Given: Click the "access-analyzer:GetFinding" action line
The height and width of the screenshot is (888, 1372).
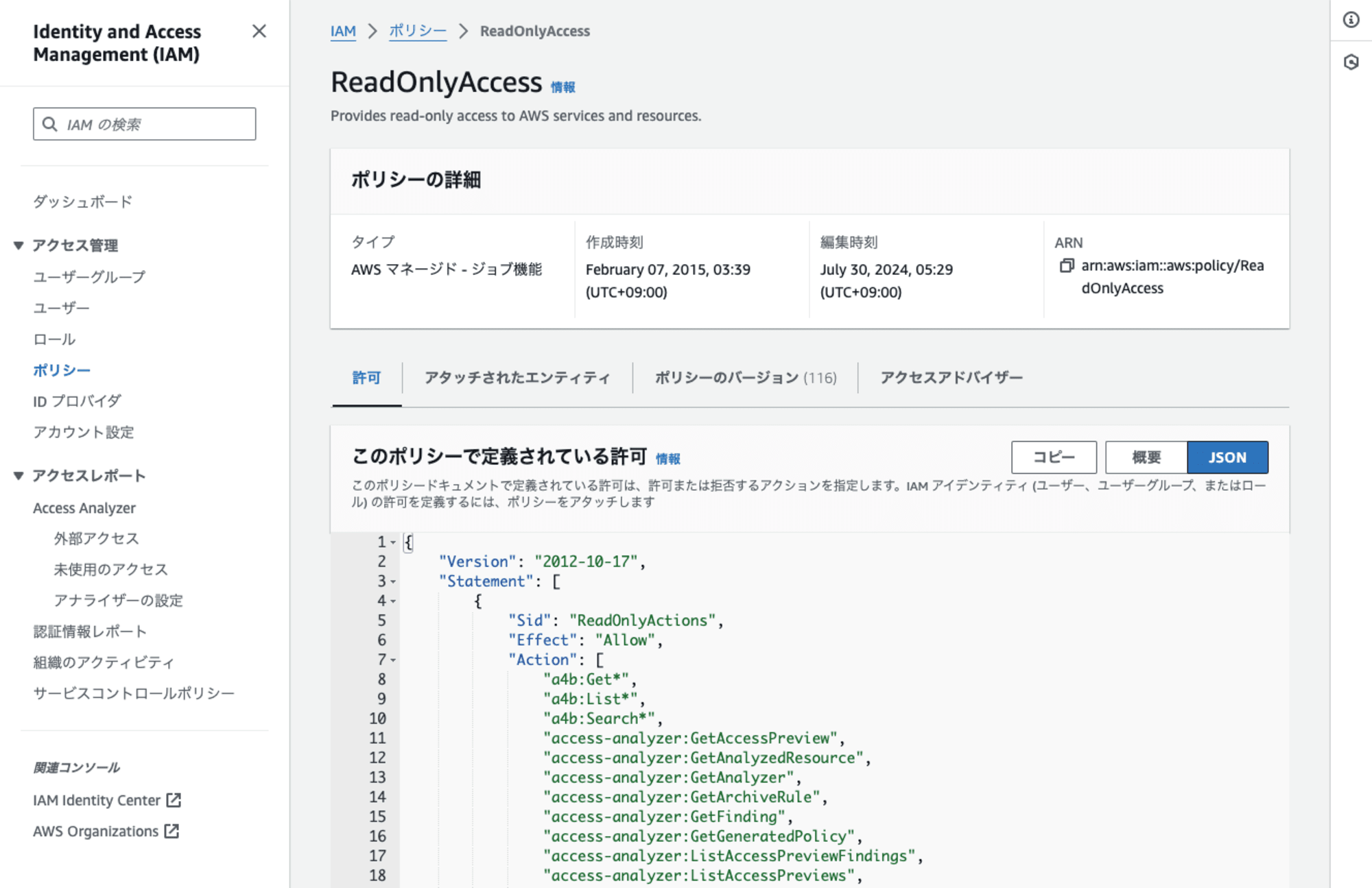Looking at the screenshot, I should pos(664,817).
